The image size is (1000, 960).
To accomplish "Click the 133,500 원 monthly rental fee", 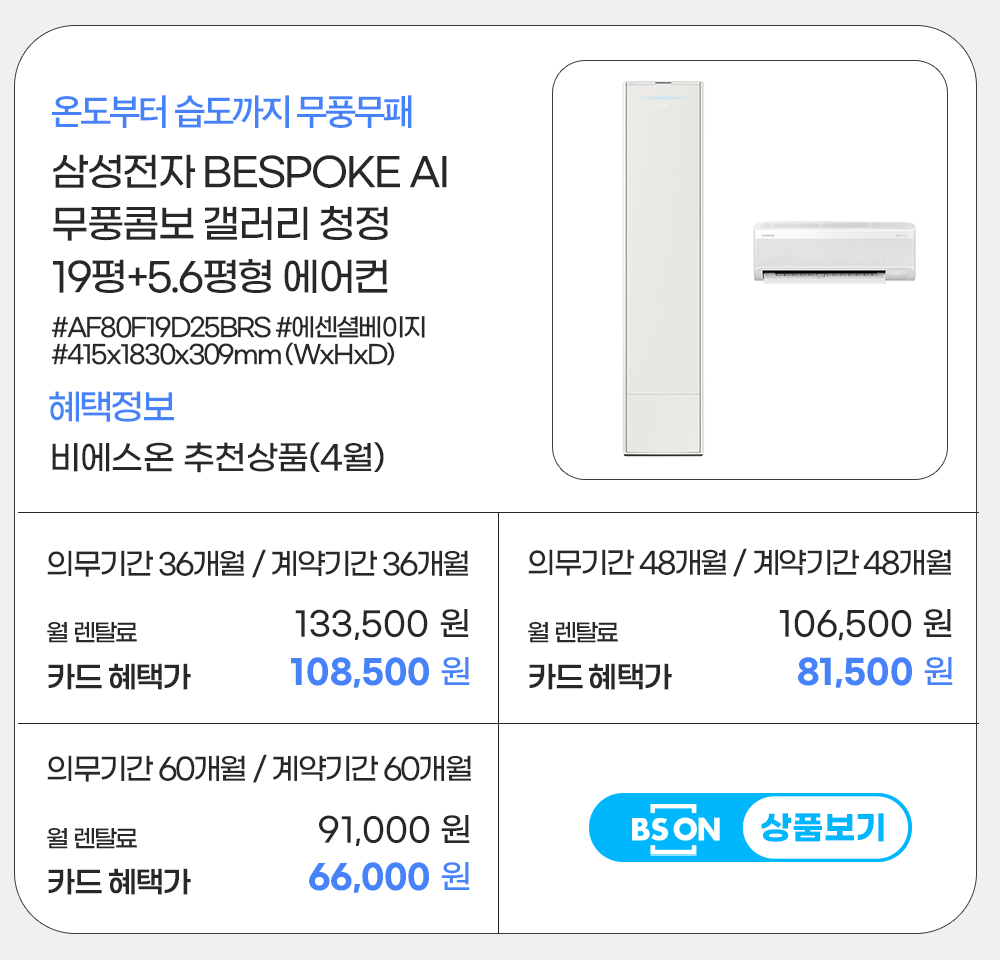I will pyautogui.click(x=382, y=625).
